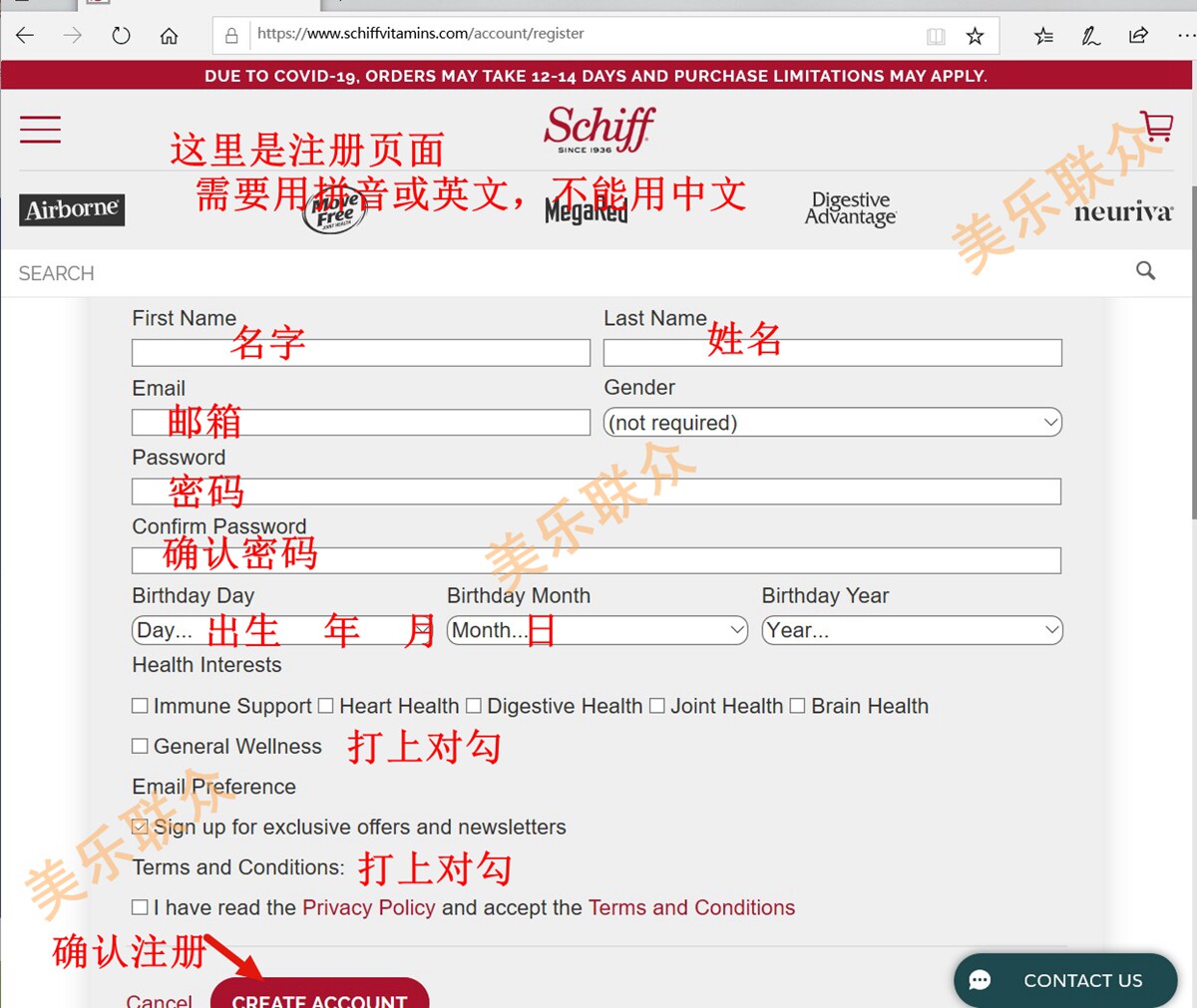Check the Heart Health checkbox
This screenshot has height=1008, width=1197.
click(326, 706)
